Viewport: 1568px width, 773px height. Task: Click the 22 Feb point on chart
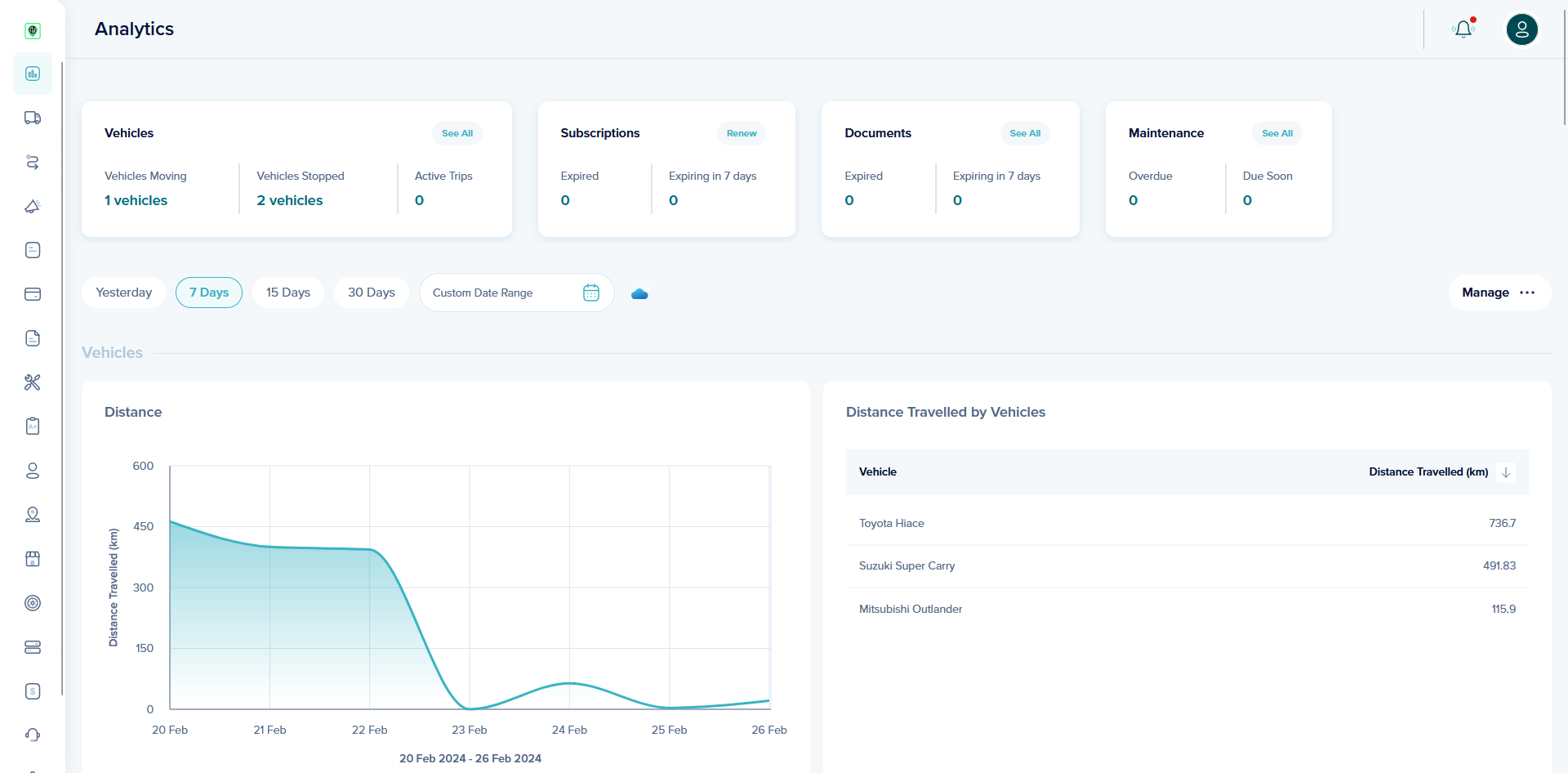(x=370, y=549)
